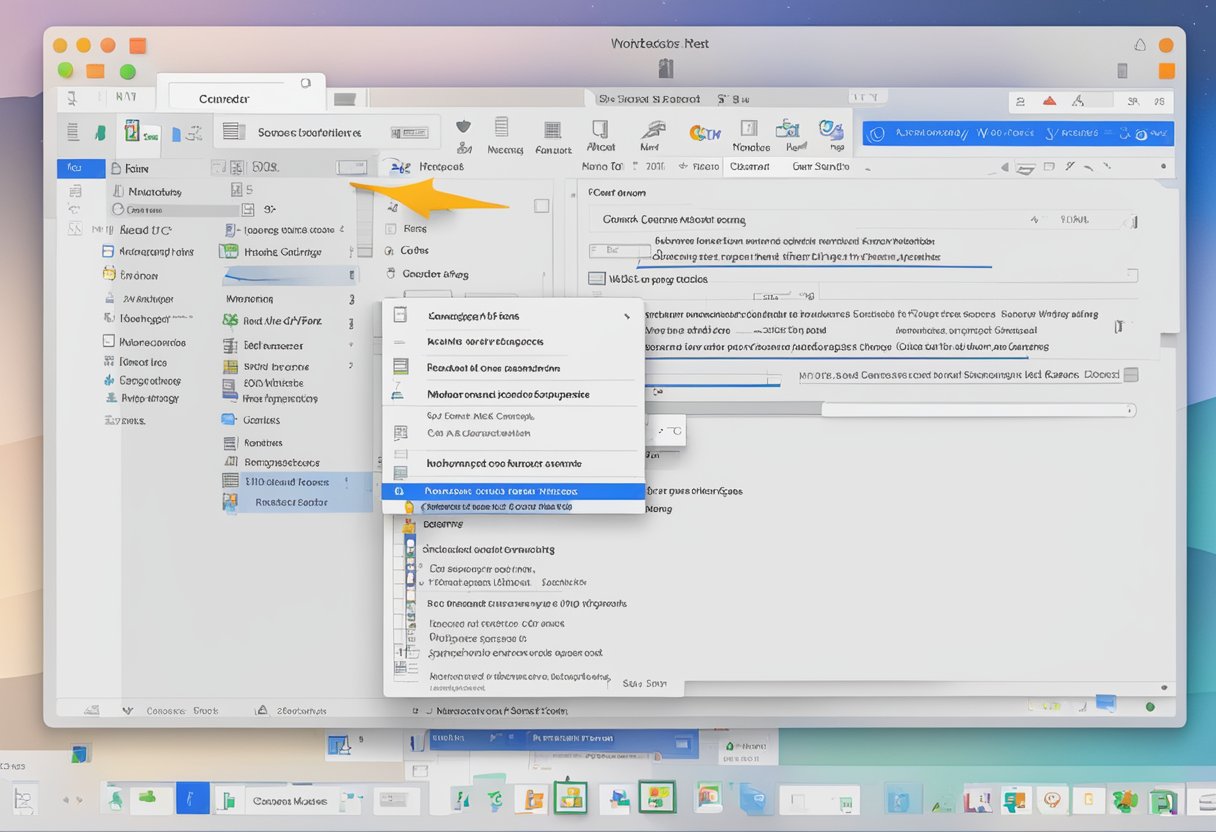Image resolution: width=1216 pixels, height=832 pixels.
Task: Open the orange calendar icon in the left sidebar
Action: 110,275
